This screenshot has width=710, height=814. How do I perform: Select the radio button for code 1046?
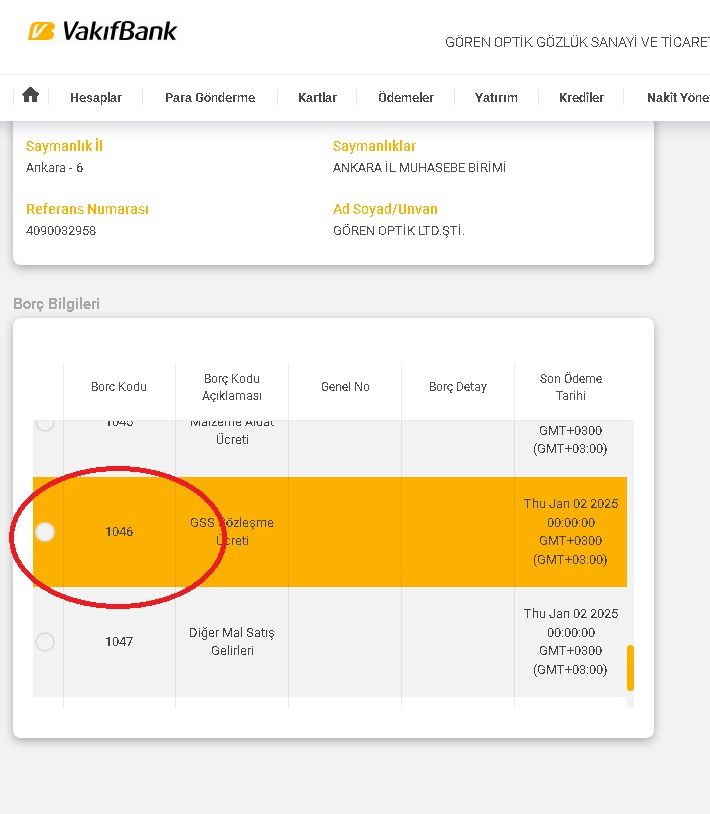click(45, 532)
